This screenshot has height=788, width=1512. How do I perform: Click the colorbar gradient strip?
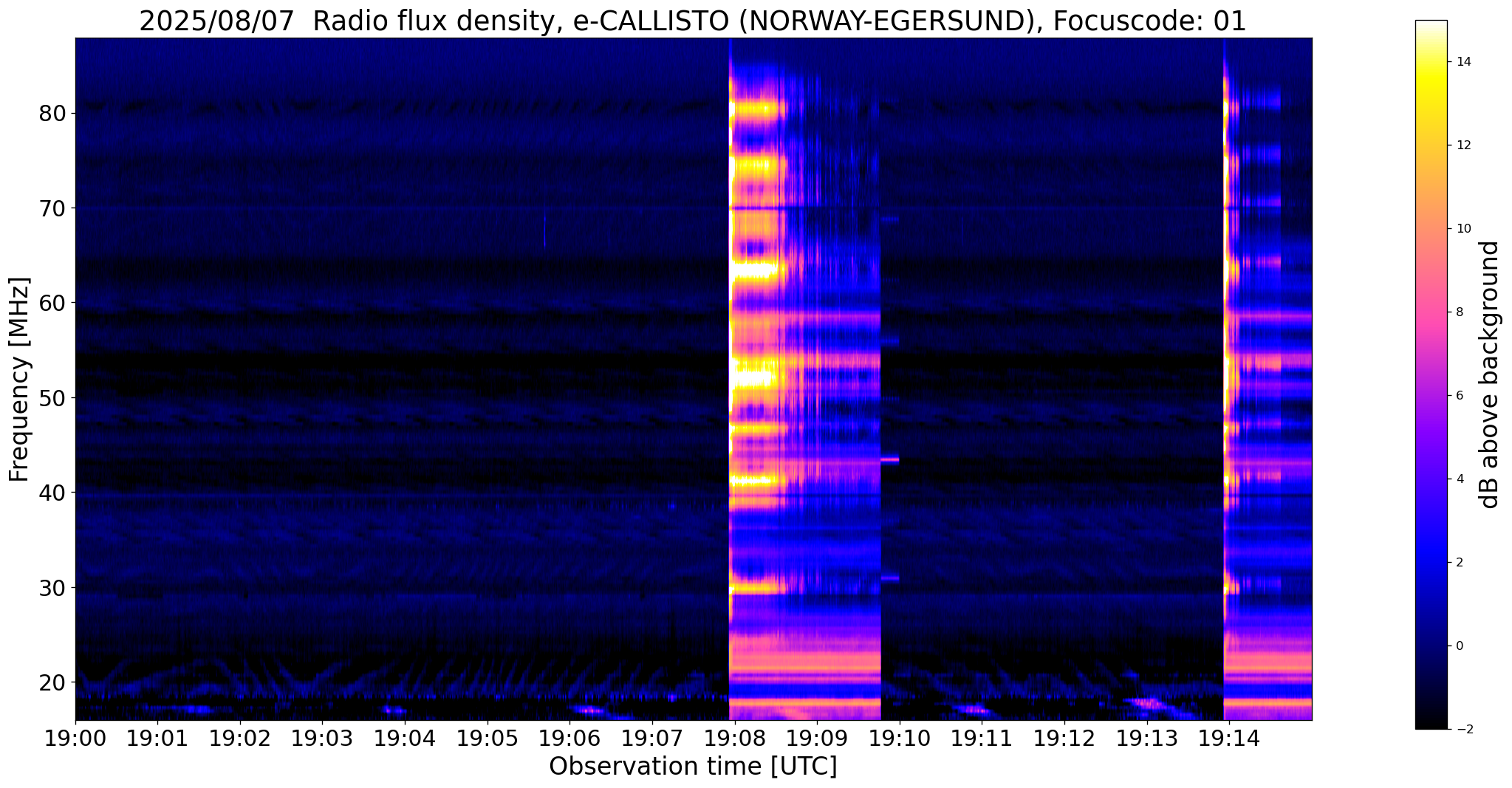point(1431,374)
